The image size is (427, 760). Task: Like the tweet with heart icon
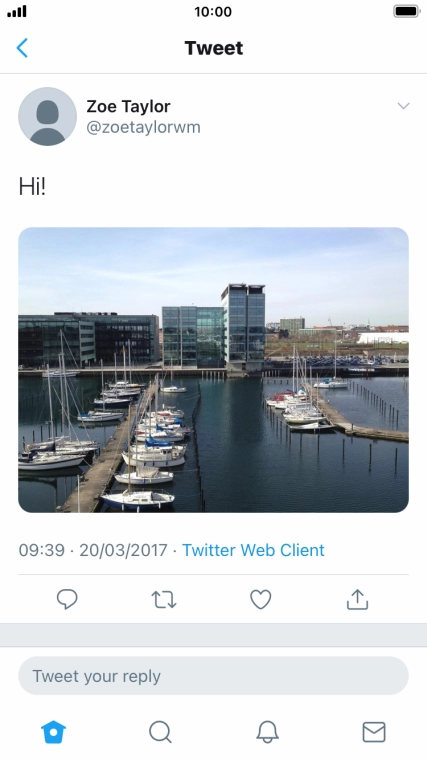pyautogui.click(x=261, y=600)
